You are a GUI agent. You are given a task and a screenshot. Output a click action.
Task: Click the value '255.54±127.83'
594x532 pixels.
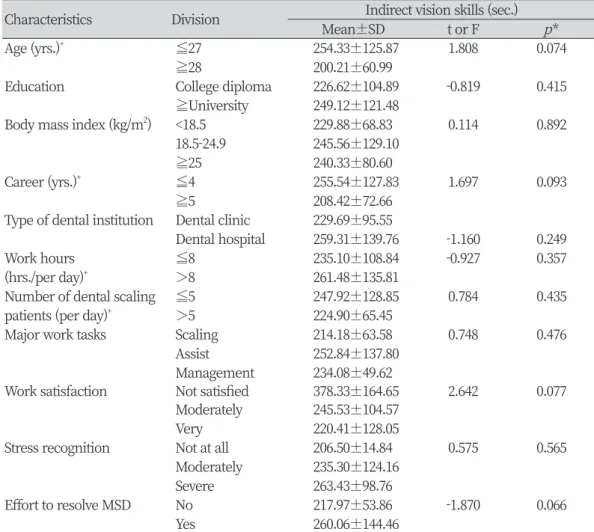tap(356, 182)
